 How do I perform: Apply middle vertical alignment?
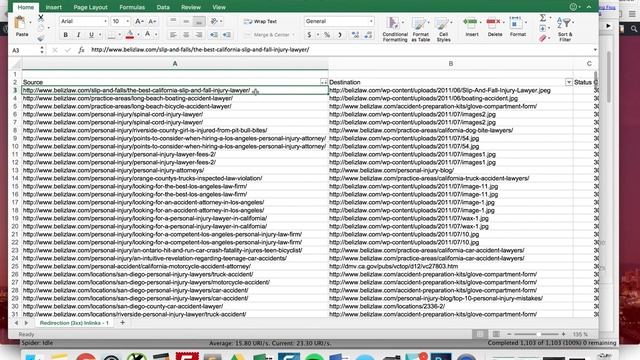(x=186, y=21)
